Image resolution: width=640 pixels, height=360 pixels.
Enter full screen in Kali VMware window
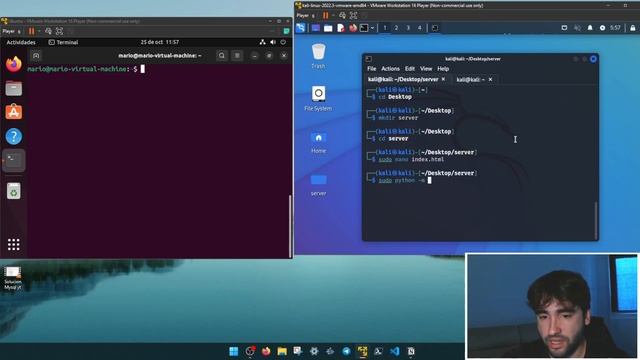pyautogui.click(x=353, y=16)
